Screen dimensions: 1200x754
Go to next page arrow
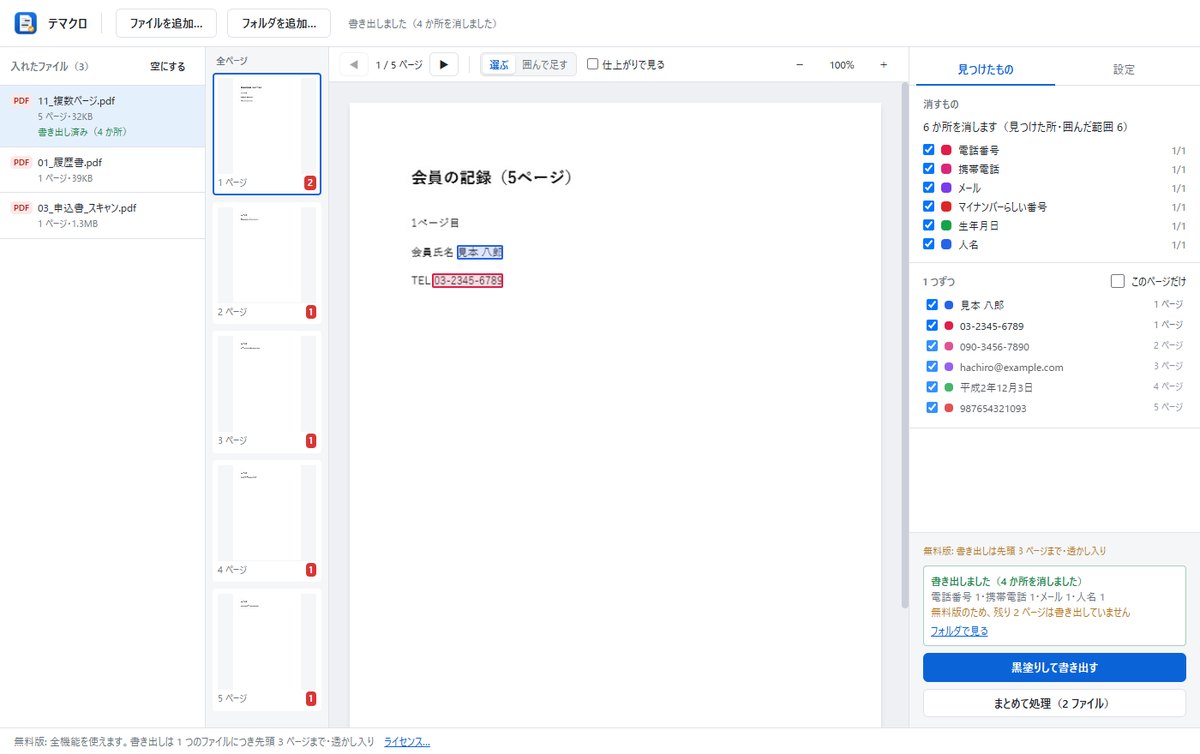pyautogui.click(x=444, y=65)
